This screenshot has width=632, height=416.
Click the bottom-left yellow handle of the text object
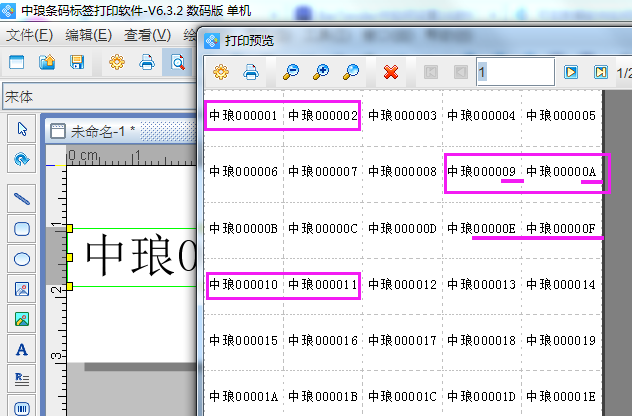pyautogui.click(x=69, y=286)
